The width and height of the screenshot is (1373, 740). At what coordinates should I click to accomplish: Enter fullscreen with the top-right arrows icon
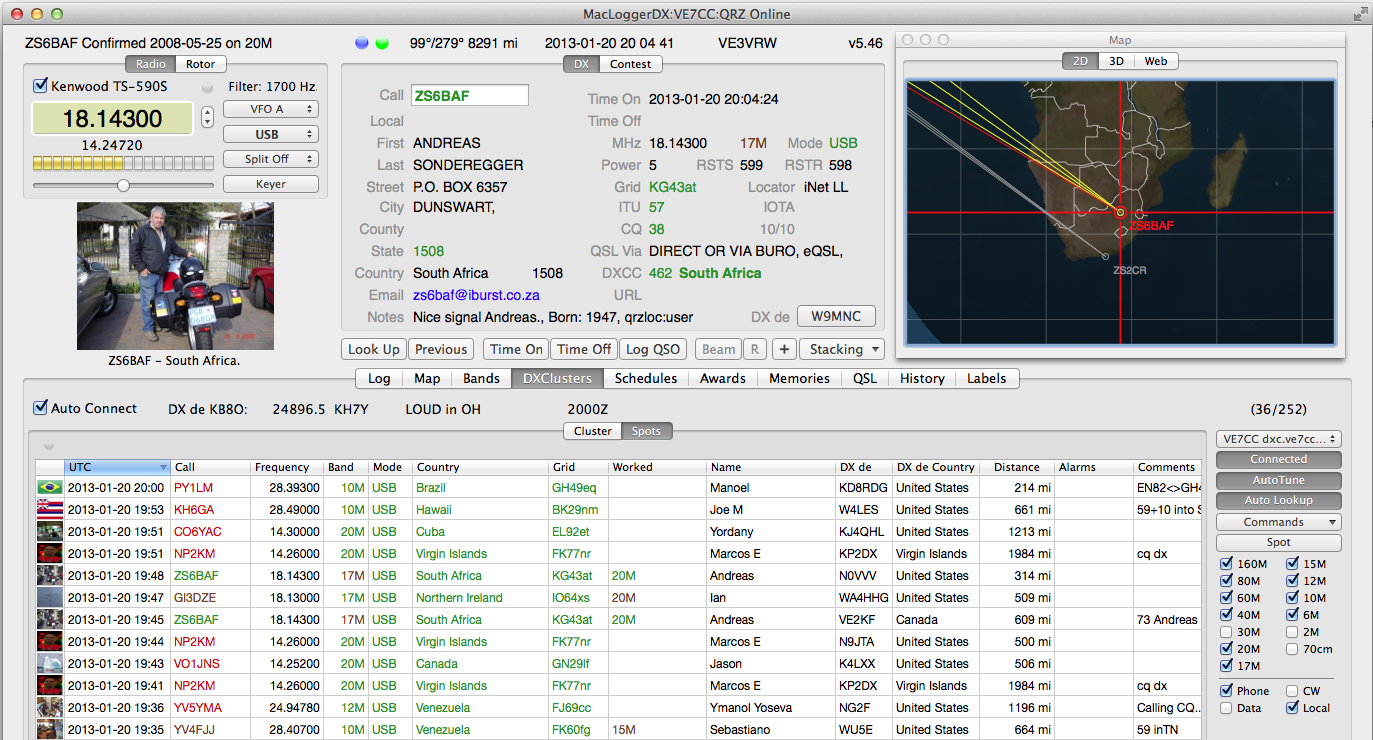[x=1359, y=14]
